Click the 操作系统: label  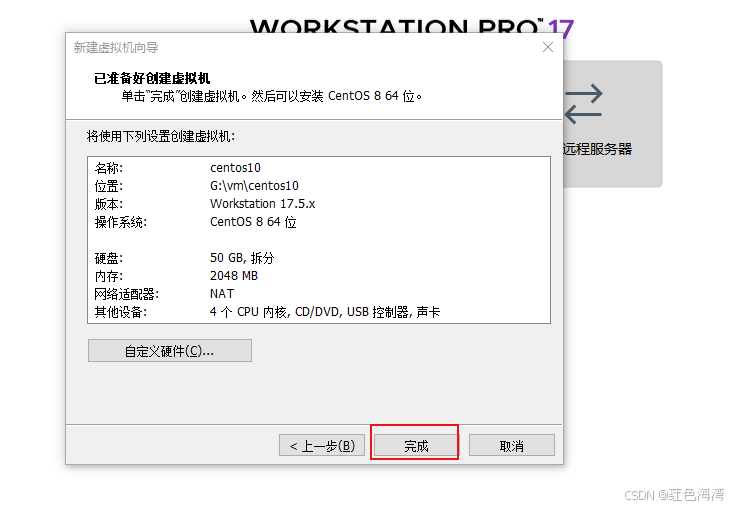click(120, 222)
